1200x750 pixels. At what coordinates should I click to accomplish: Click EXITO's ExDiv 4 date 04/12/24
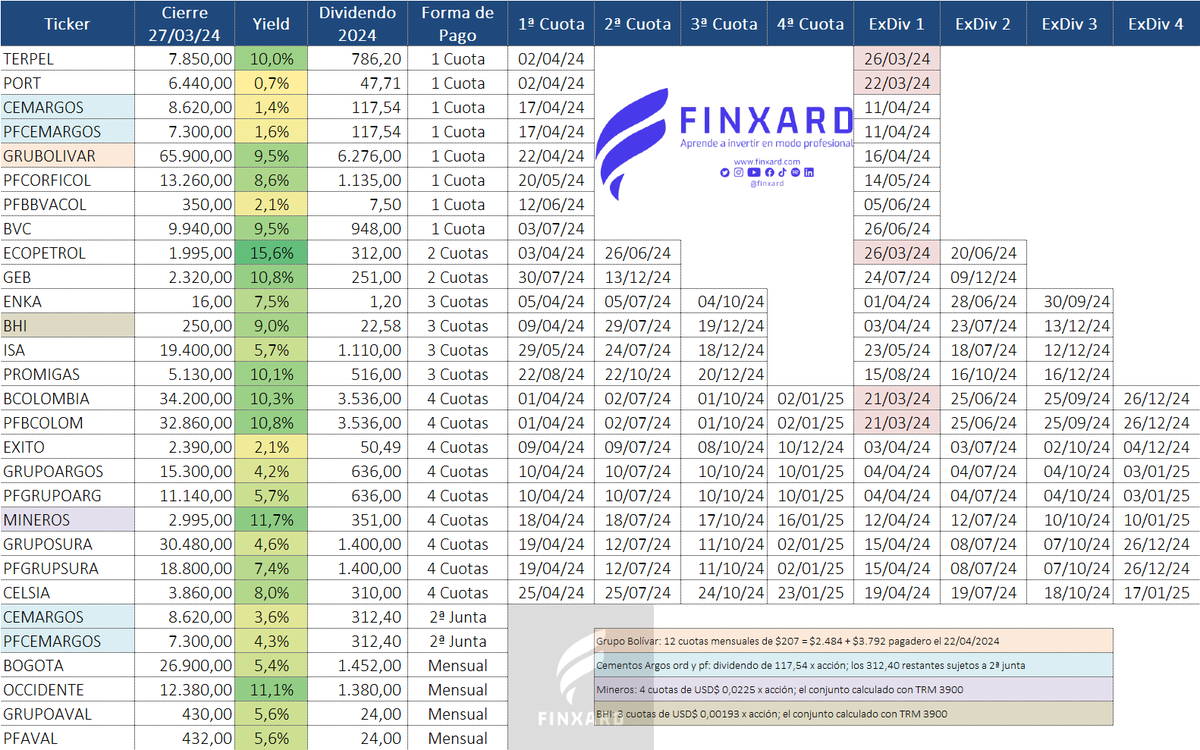1156,447
